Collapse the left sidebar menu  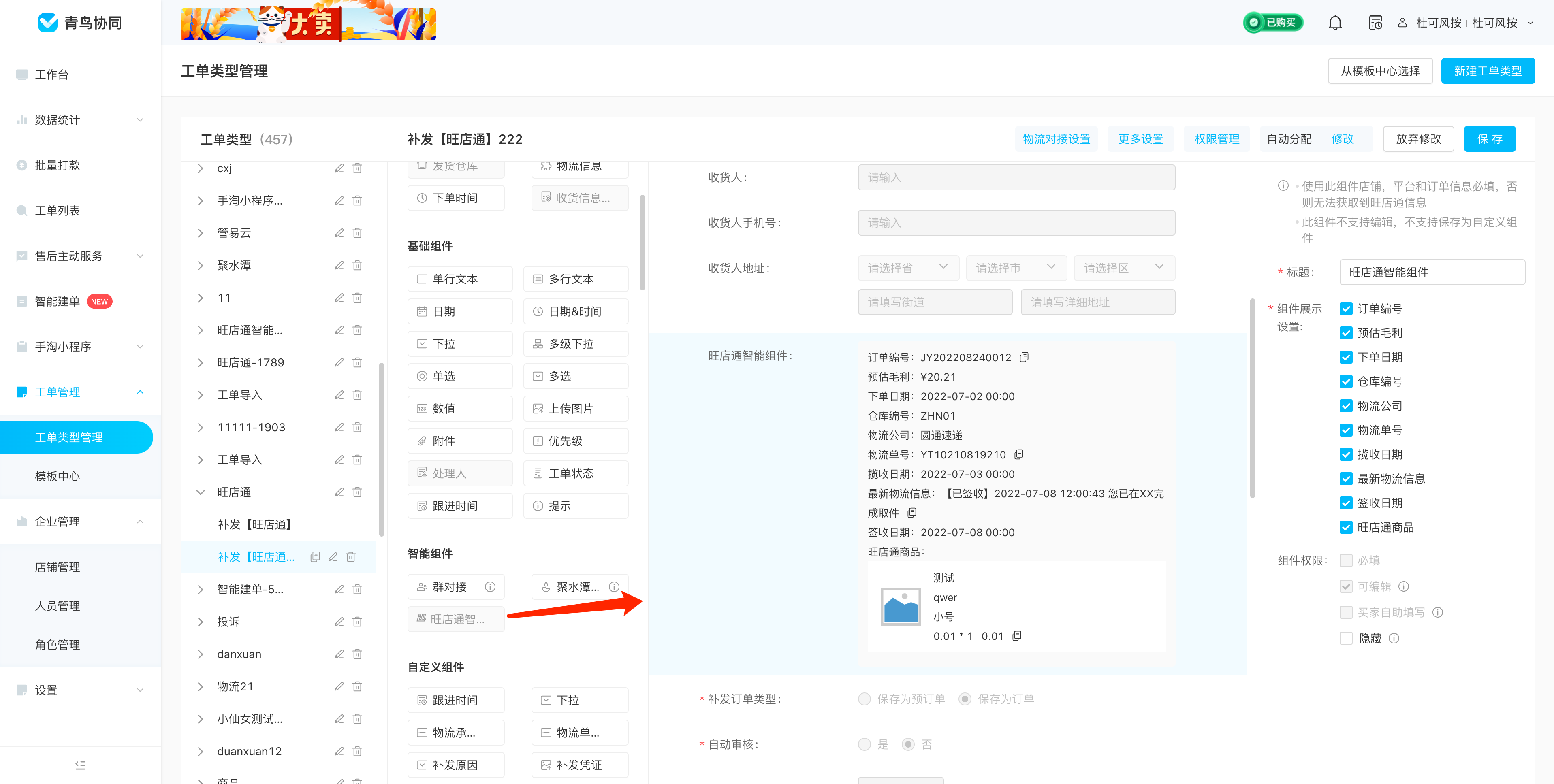click(80, 765)
